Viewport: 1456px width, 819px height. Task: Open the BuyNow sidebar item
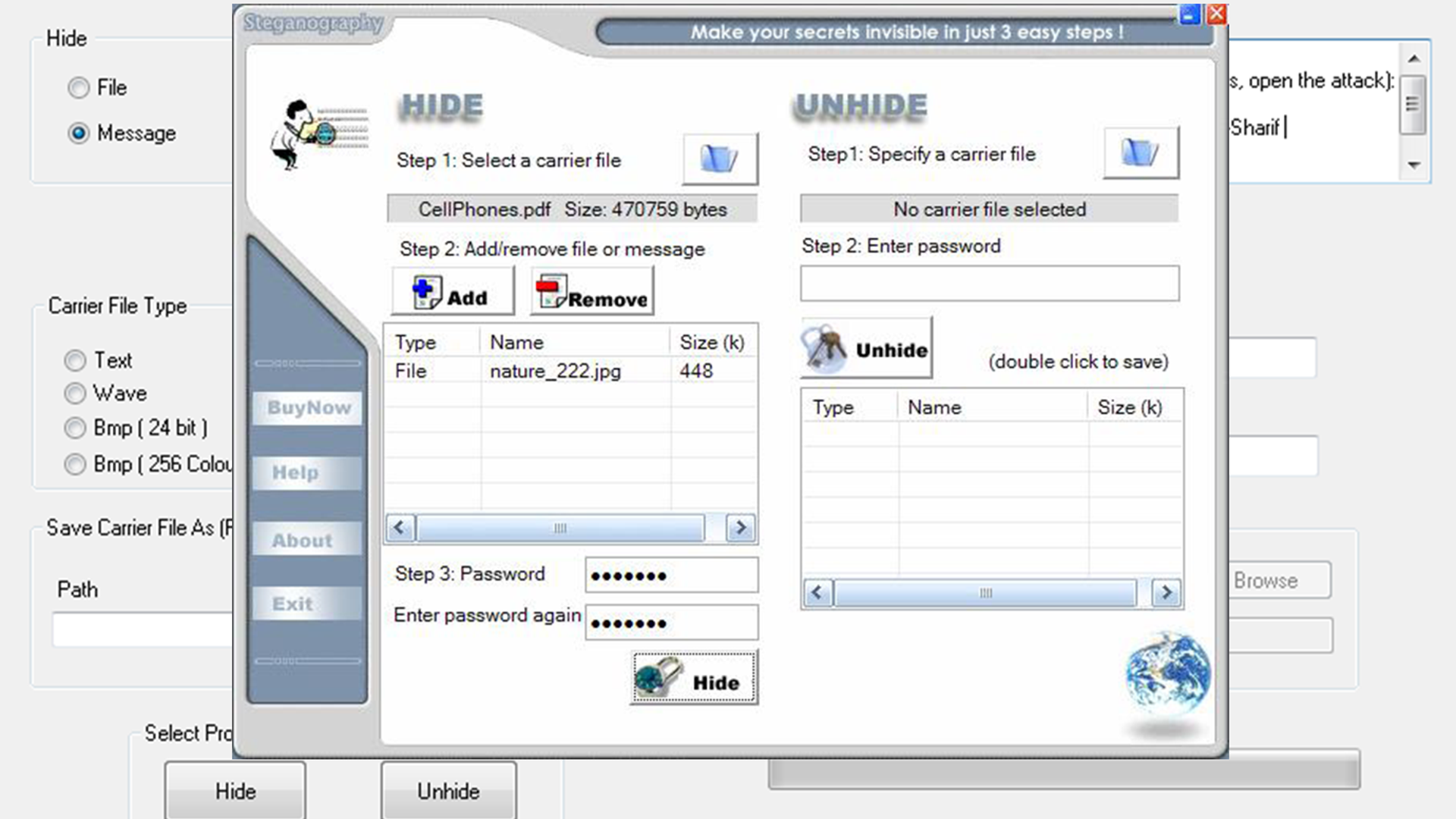click(308, 408)
